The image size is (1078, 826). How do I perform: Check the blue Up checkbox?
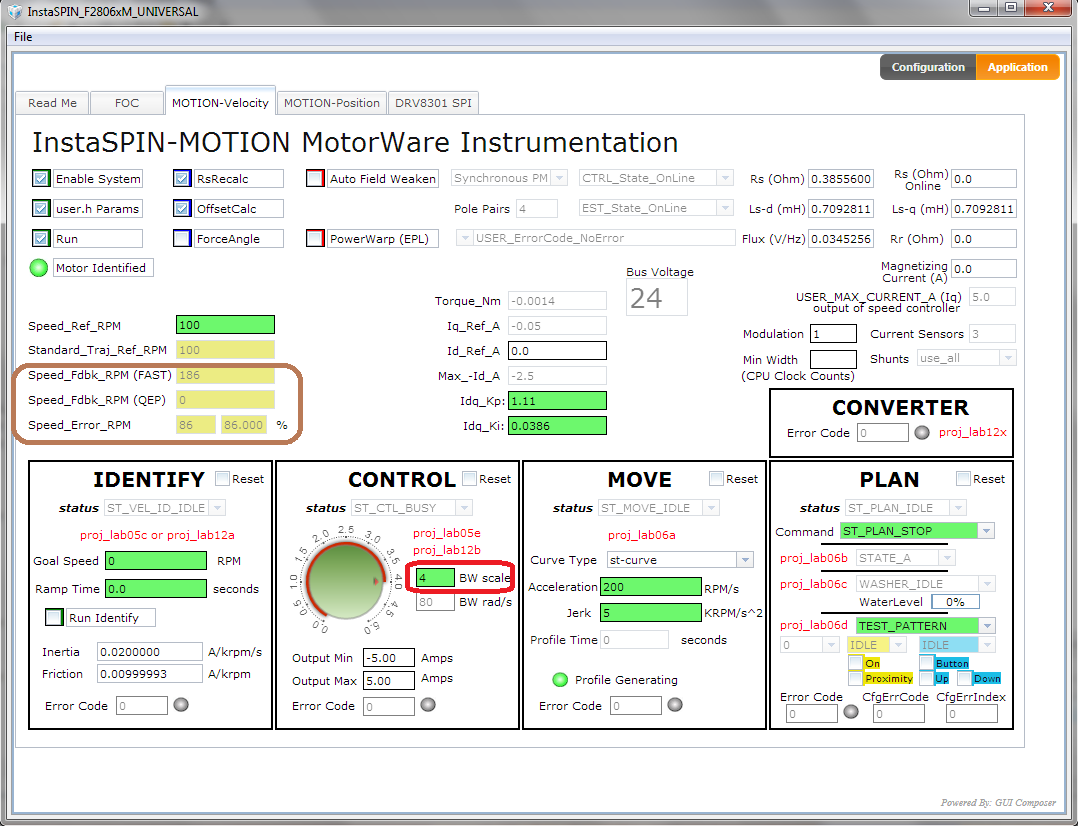[927, 679]
